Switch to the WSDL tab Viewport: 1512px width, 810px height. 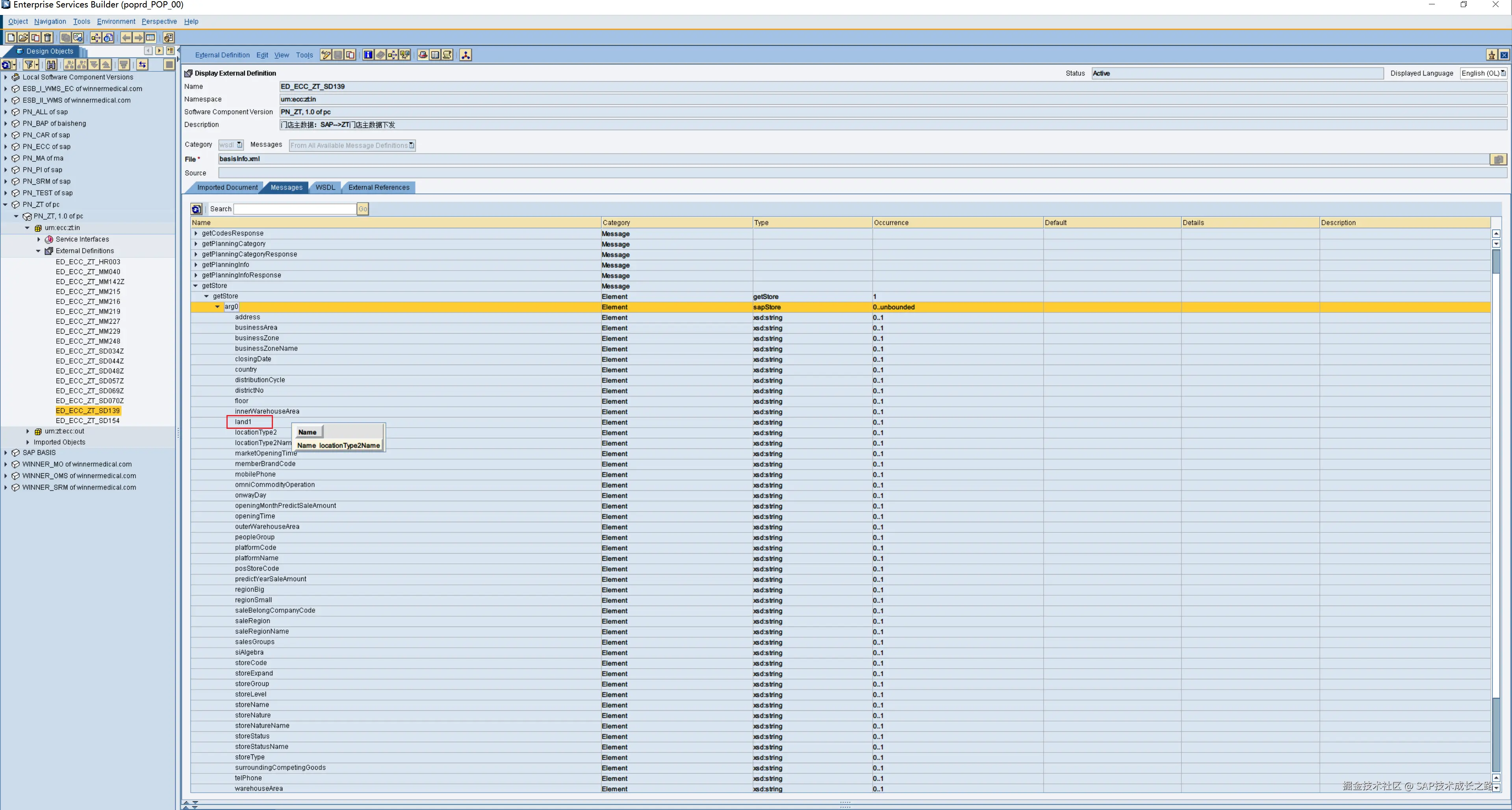click(325, 188)
